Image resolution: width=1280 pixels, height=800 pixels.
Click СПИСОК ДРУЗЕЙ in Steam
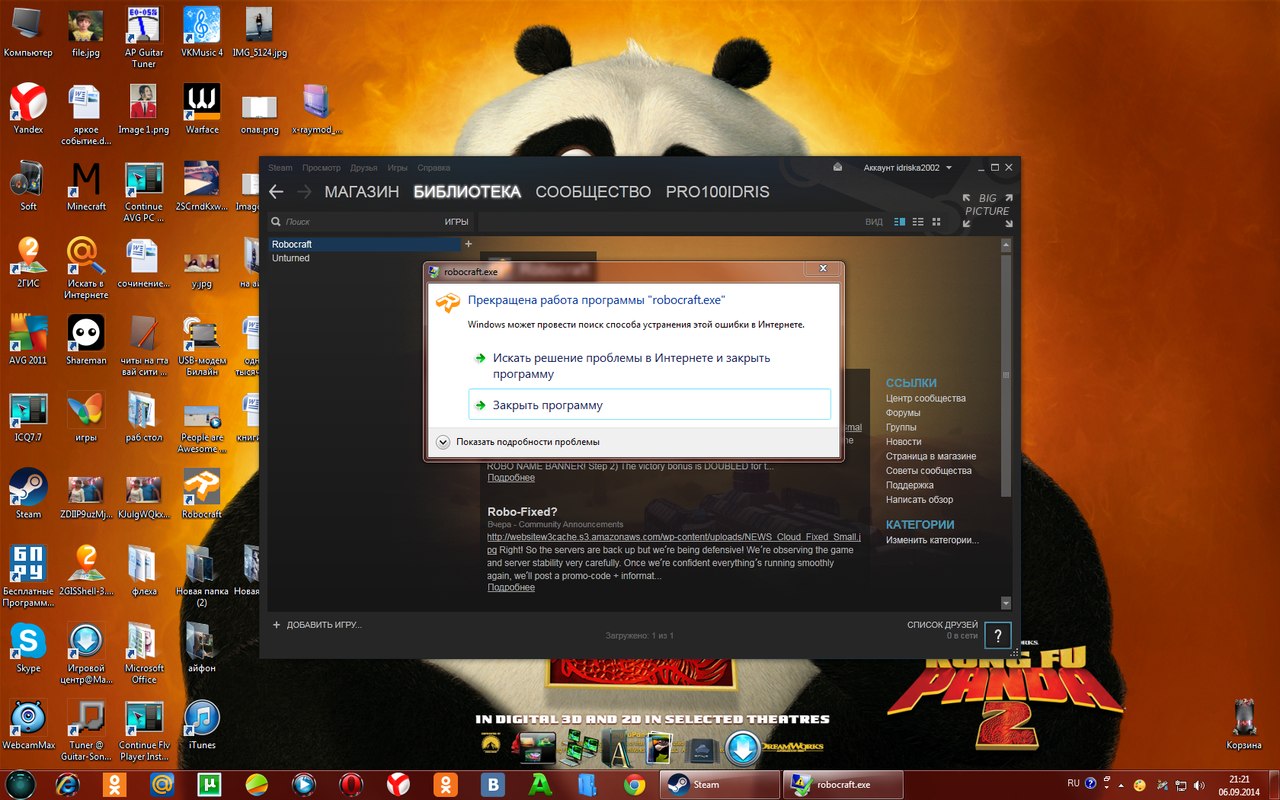(942, 625)
